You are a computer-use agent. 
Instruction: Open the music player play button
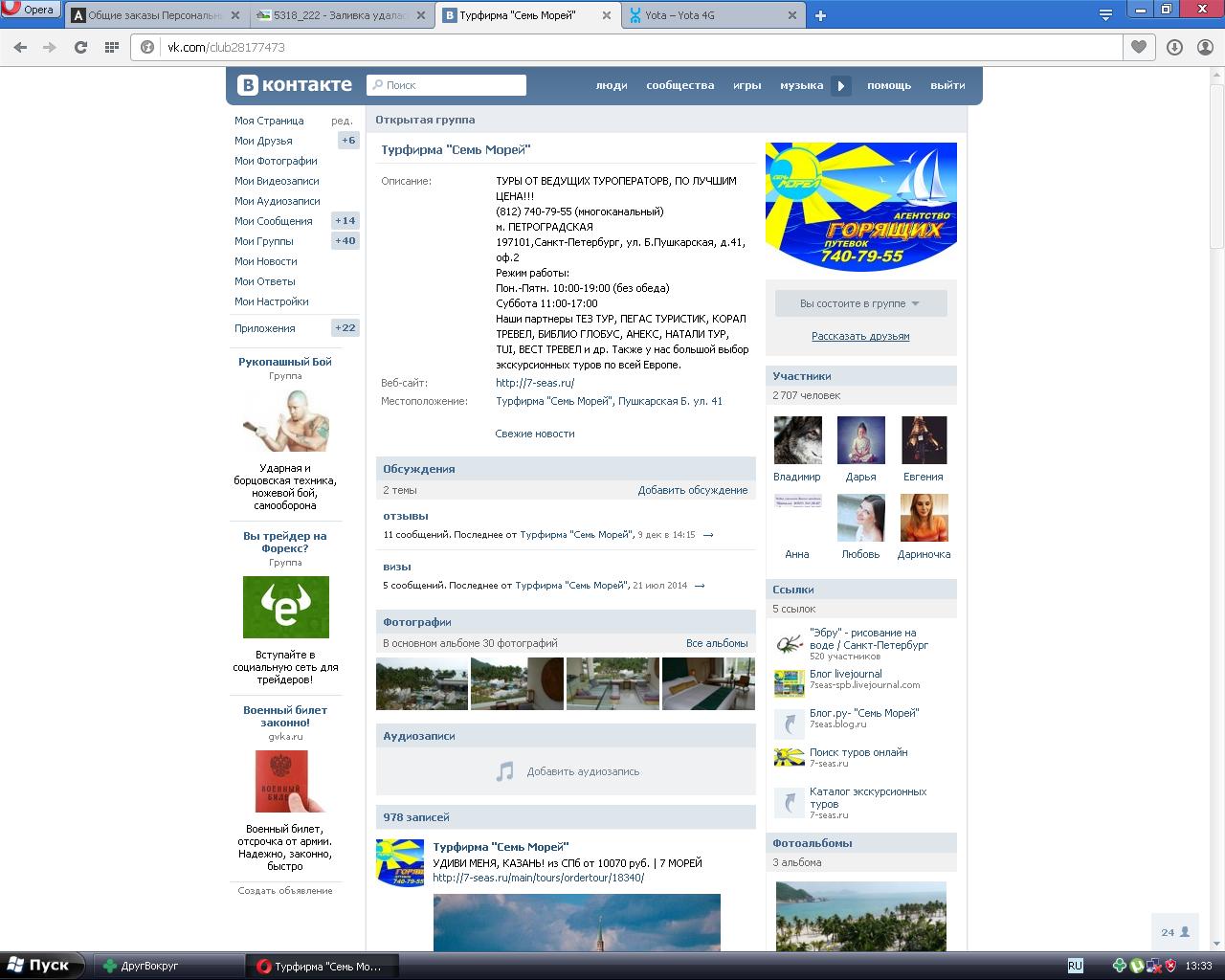840,85
